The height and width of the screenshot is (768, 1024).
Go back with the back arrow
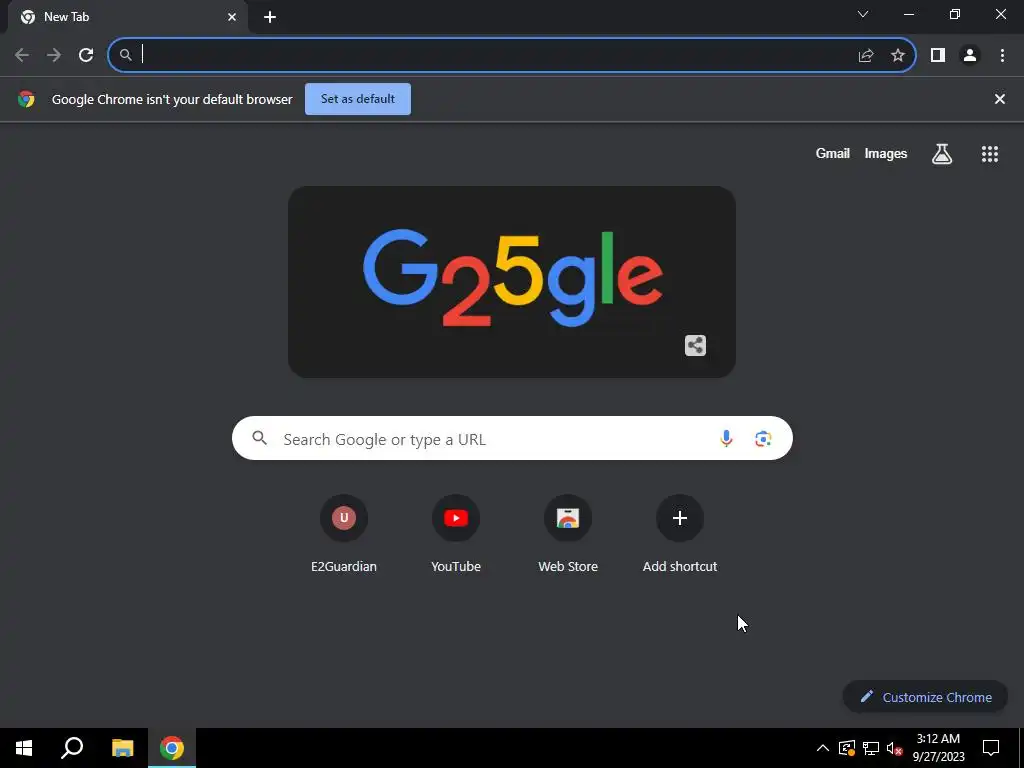pos(22,56)
